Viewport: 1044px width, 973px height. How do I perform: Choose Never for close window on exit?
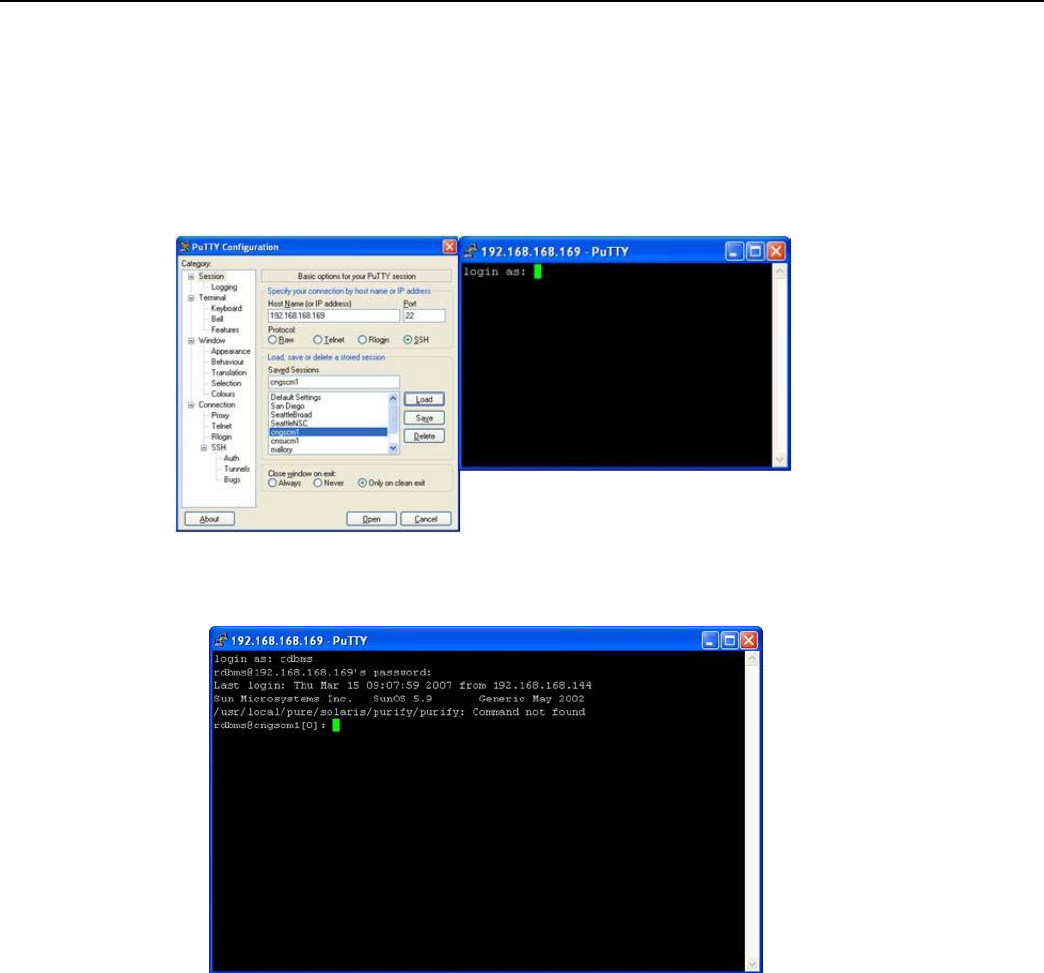click(x=318, y=483)
